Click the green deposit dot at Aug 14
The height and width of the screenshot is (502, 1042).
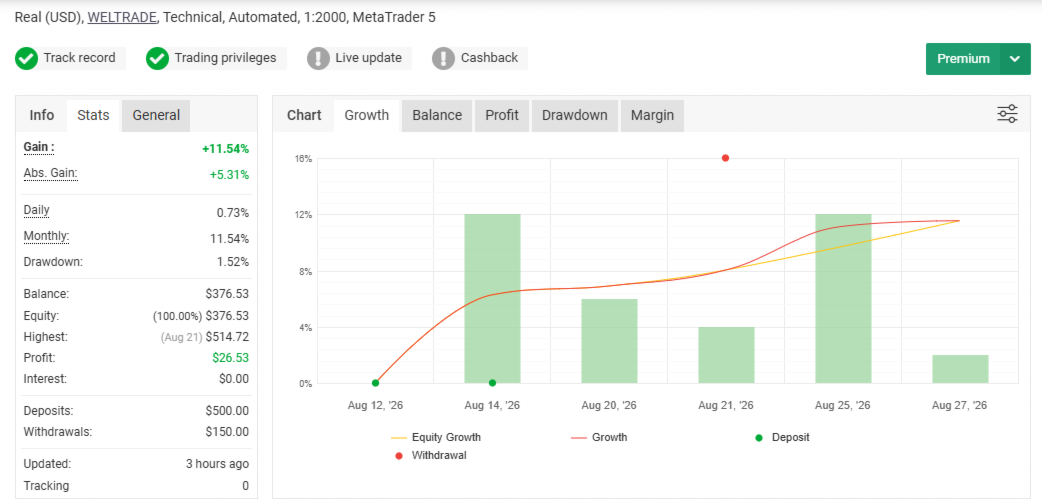[x=492, y=383]
